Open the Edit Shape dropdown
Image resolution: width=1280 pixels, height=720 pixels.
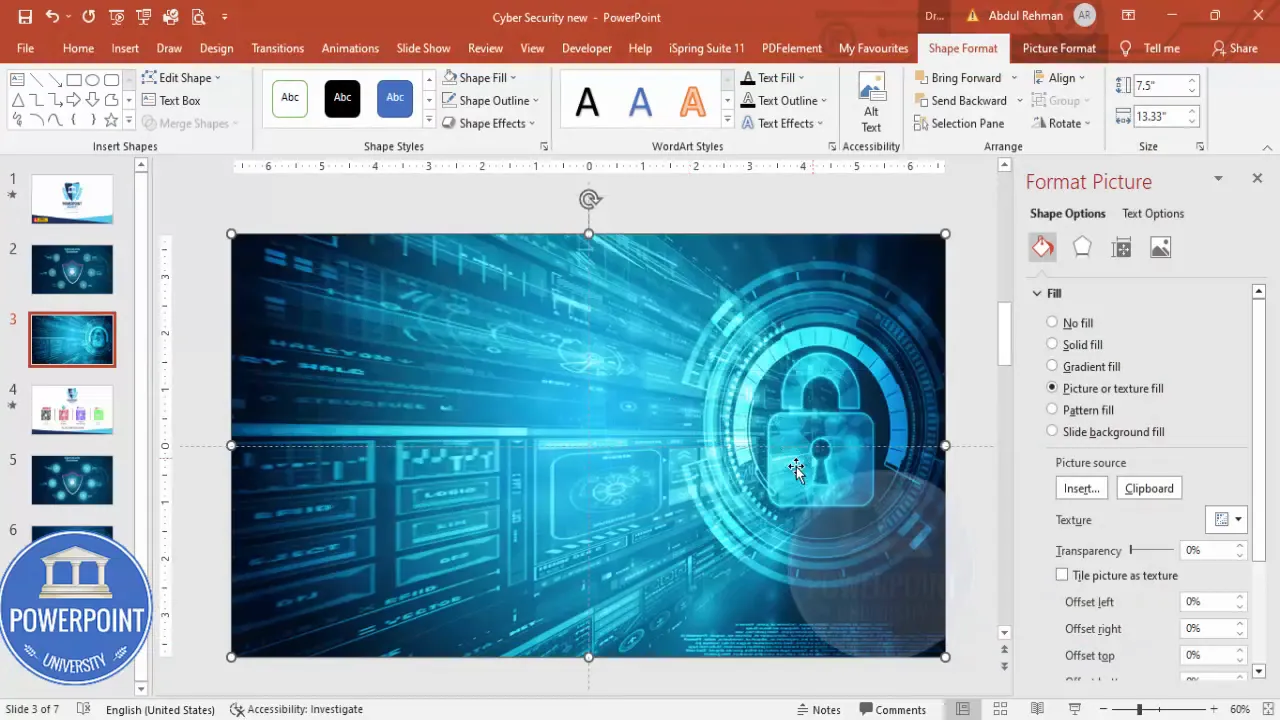pyautogui.click(x=182, y=77)
